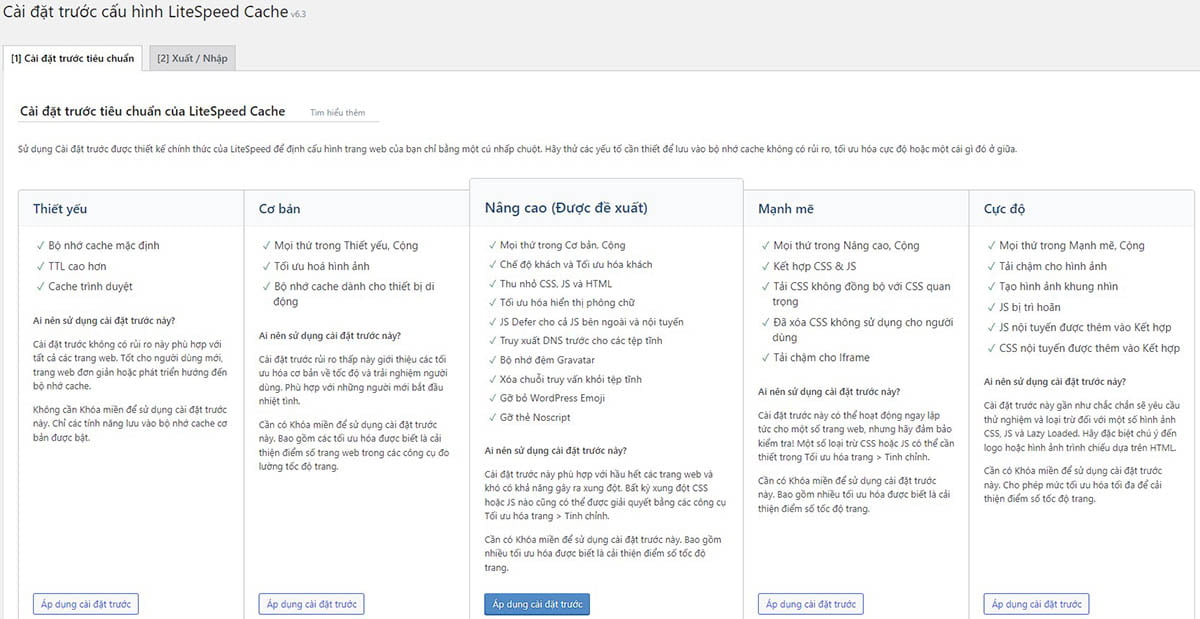Open the Tìm hiểu thêm link
Screen dimensions: 1200x619
[x=338, y=113]
